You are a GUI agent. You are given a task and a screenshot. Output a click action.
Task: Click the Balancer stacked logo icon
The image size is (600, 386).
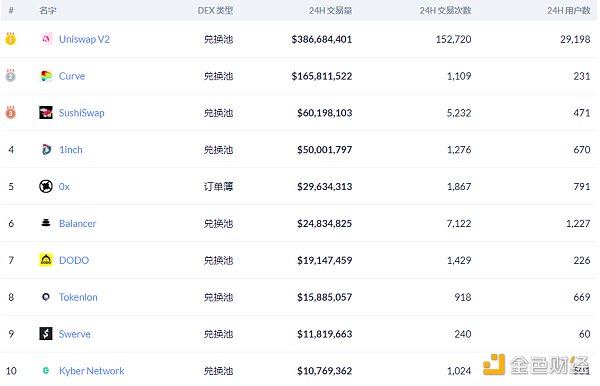tap(46, 223)
